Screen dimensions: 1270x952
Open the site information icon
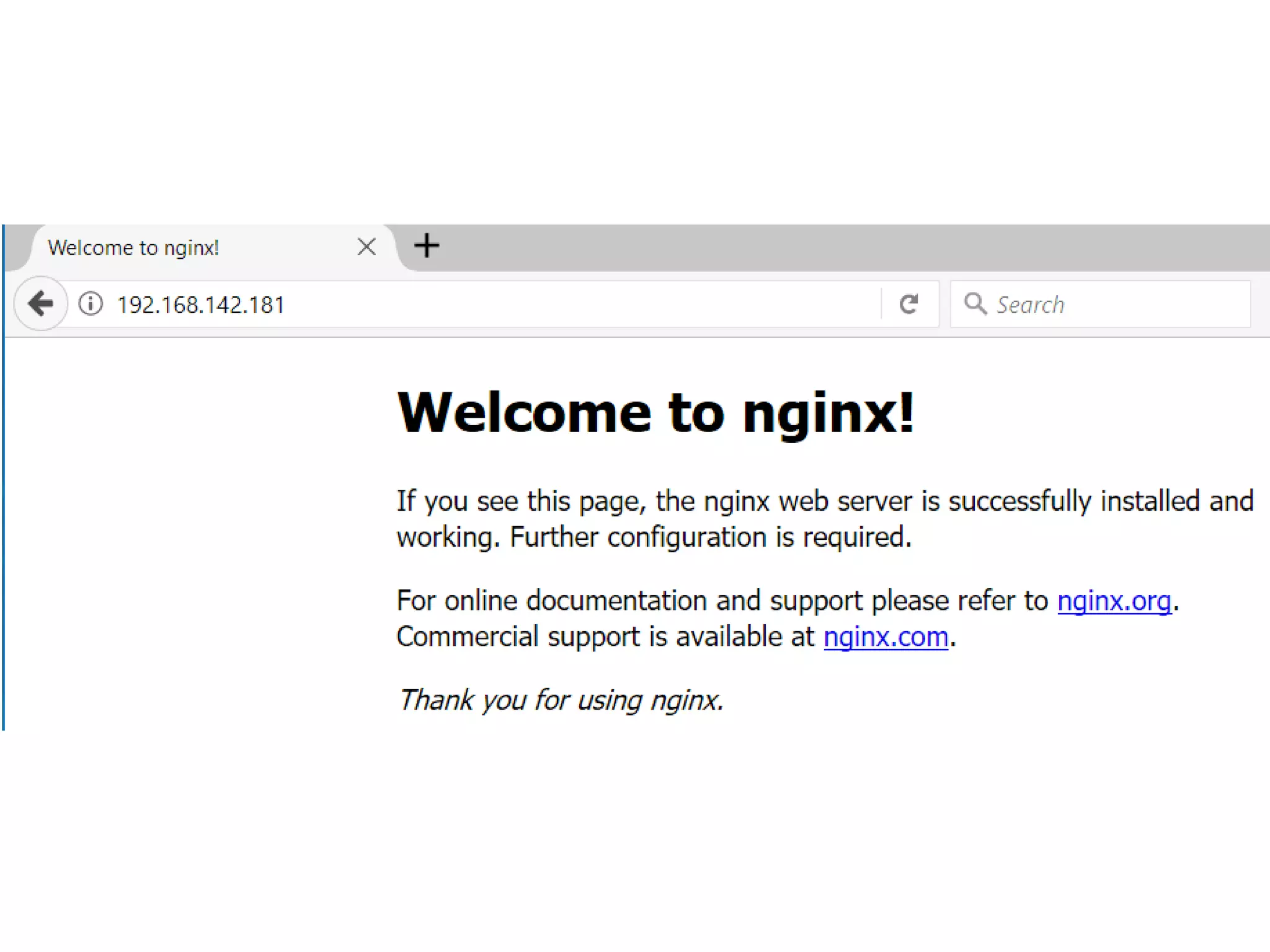91,304
